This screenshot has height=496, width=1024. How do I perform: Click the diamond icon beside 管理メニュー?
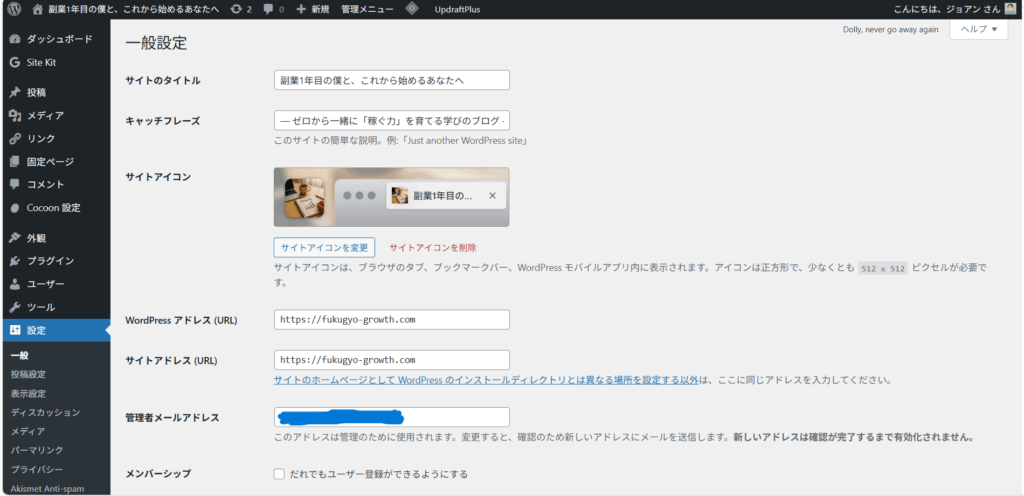click(x=412, y=9)
